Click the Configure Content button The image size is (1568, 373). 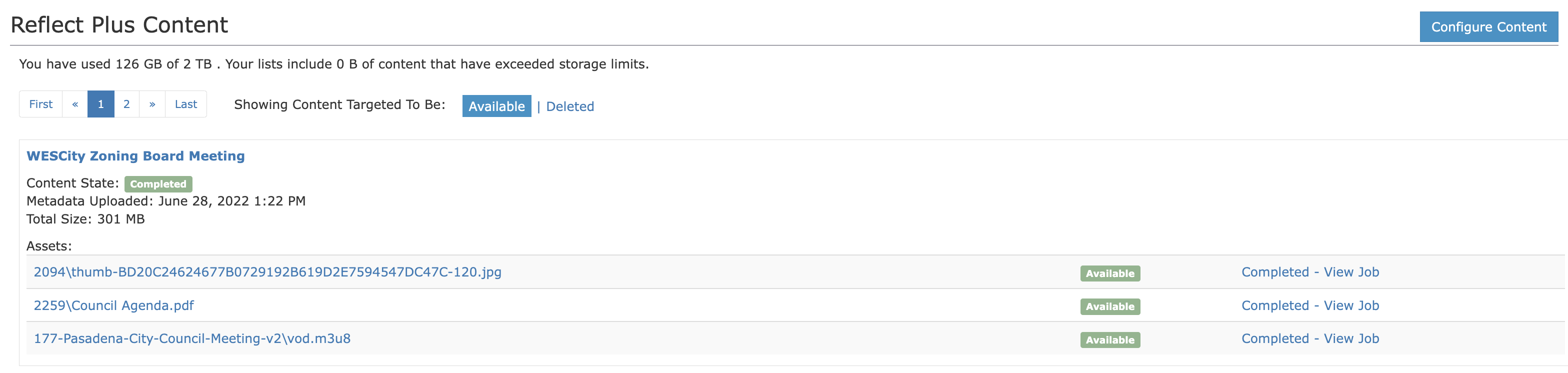[x=1487, y=27]
